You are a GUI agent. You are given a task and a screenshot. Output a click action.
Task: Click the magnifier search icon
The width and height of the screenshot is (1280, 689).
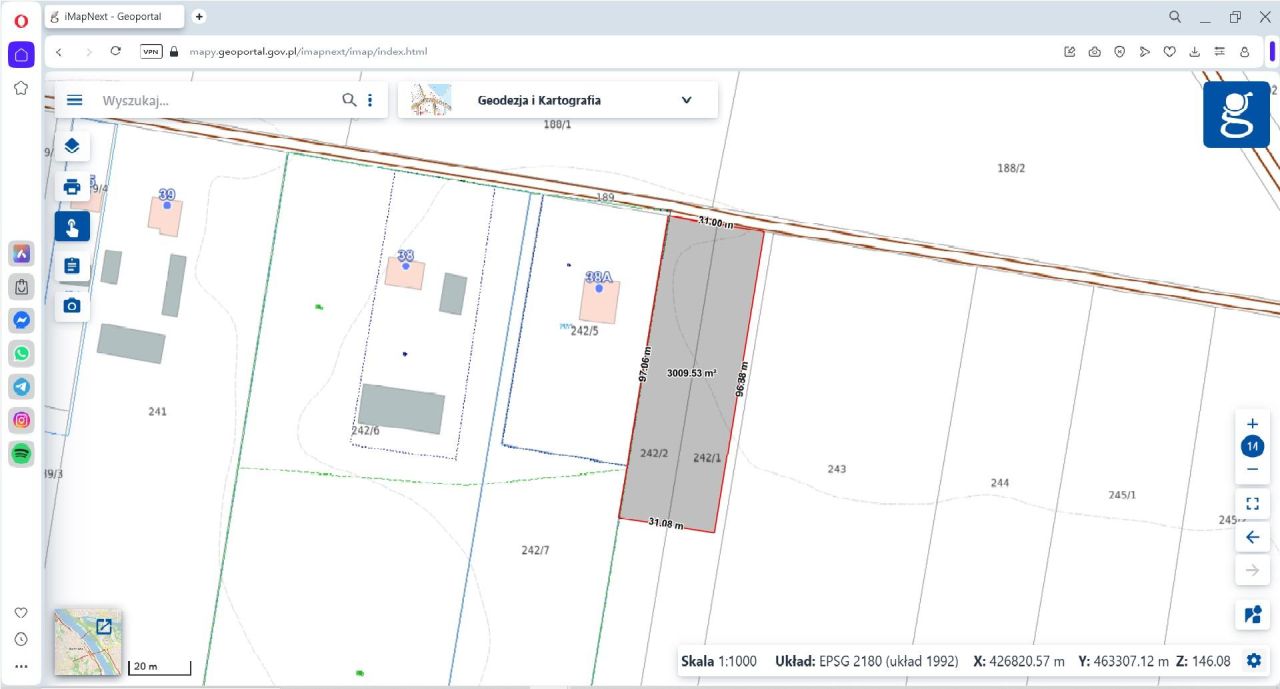click(x=349, y=100)
